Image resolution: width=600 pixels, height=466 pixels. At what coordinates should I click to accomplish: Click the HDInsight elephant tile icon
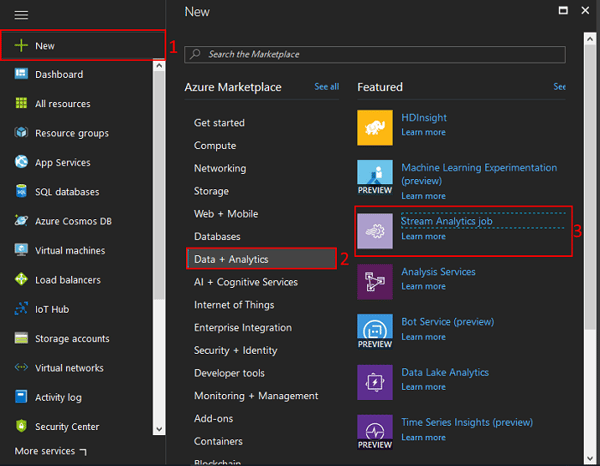(375, 128)
